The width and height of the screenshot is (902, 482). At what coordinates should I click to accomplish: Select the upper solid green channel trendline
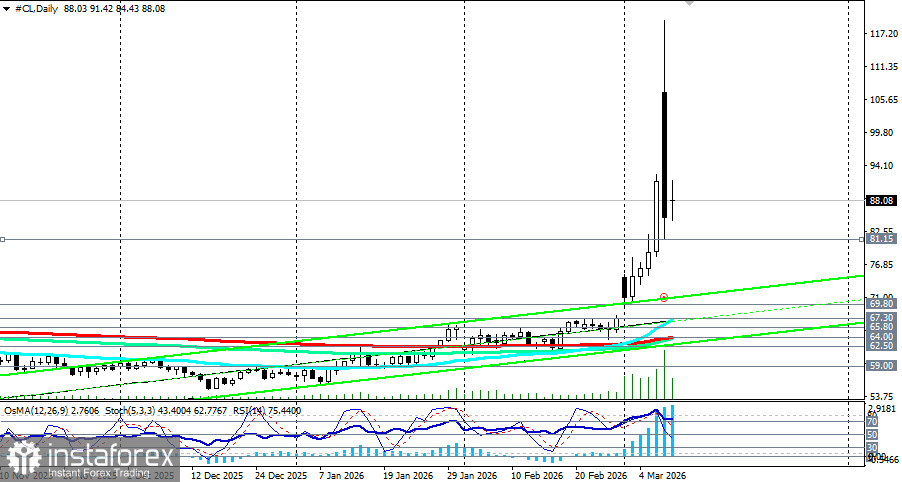(432, 326)
